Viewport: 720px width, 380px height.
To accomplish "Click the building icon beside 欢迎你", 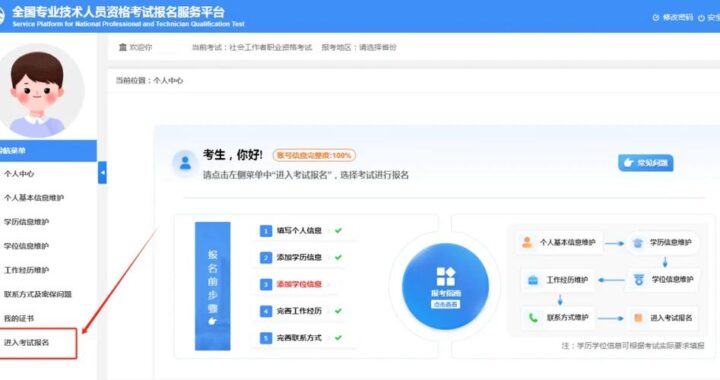I will (123, 47).
